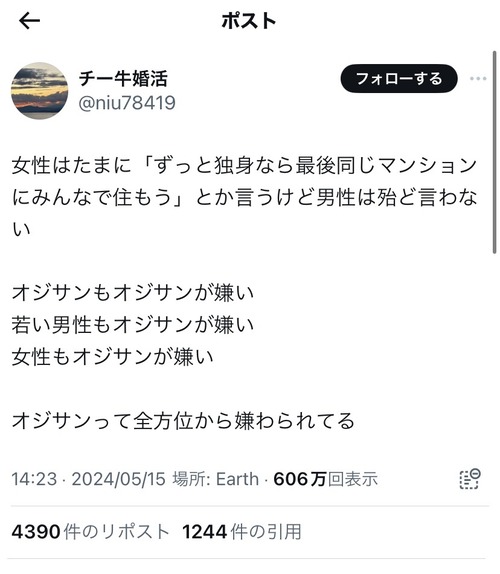Click the line 女性もオジサンが嫌い

112,357
